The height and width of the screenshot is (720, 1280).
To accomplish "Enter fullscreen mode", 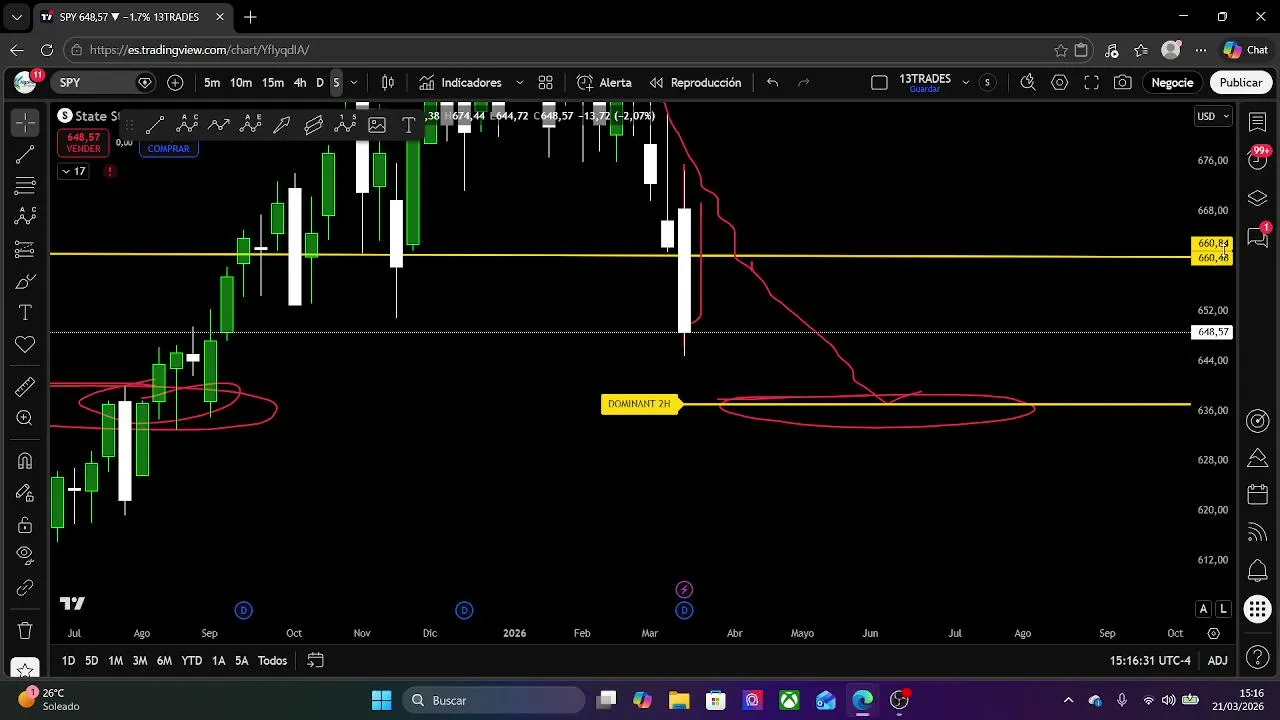I will 1091,83.
